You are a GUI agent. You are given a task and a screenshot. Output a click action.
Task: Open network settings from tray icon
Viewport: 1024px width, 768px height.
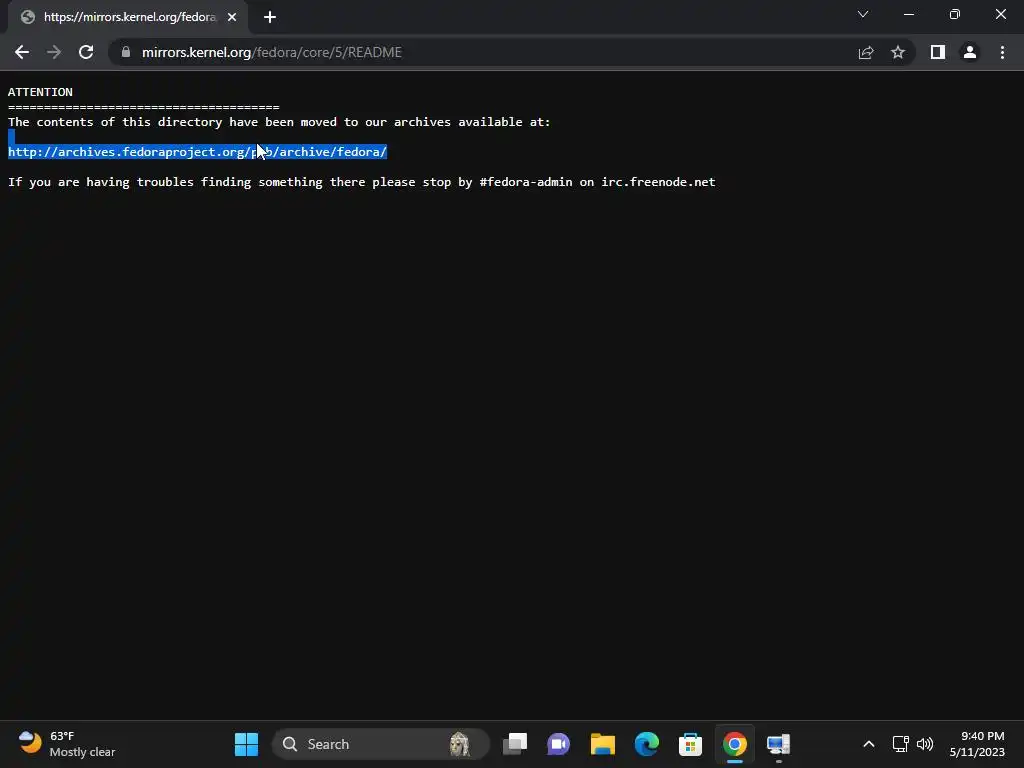pos(901,744)
